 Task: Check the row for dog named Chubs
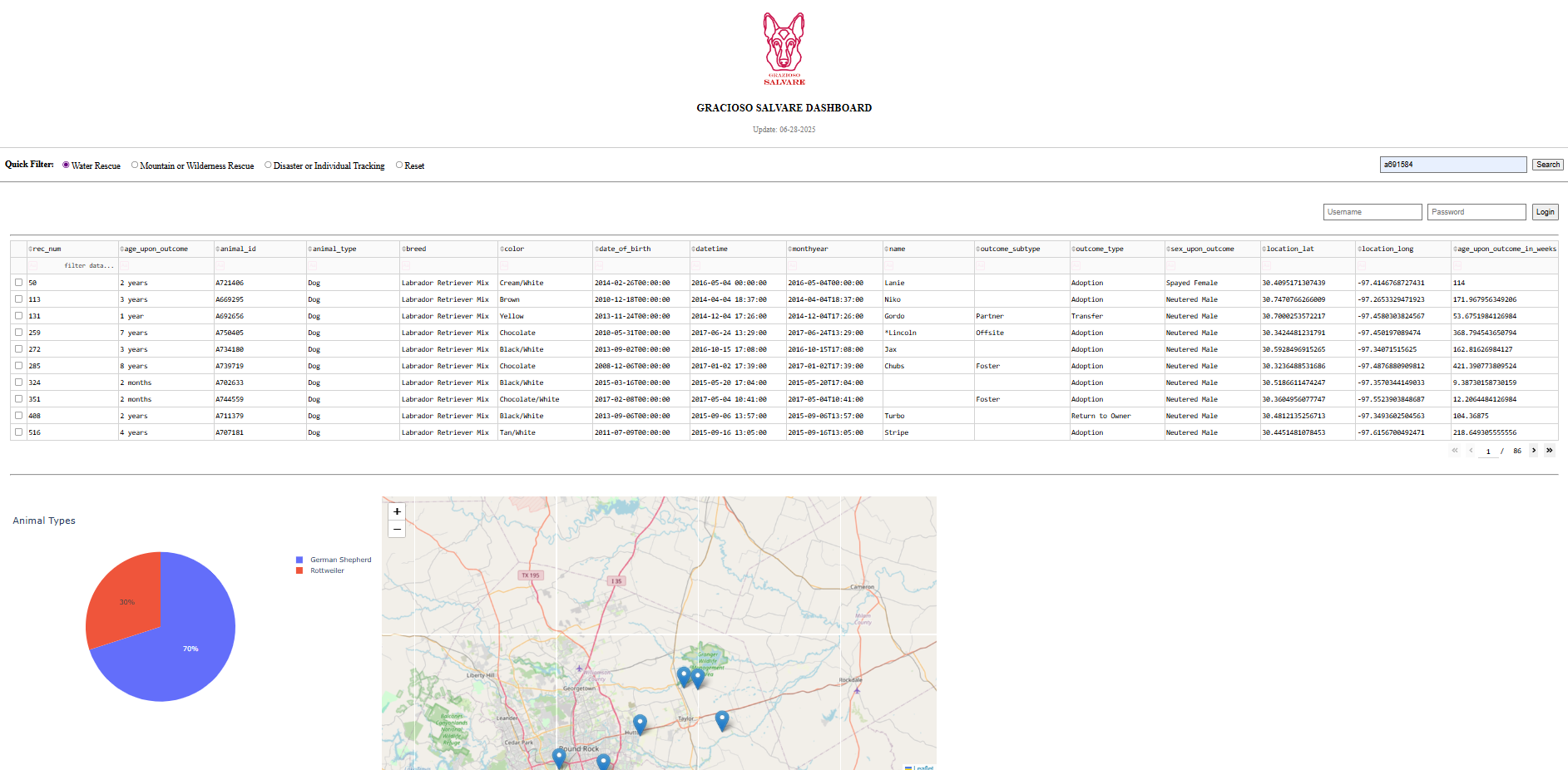[18, 366]
